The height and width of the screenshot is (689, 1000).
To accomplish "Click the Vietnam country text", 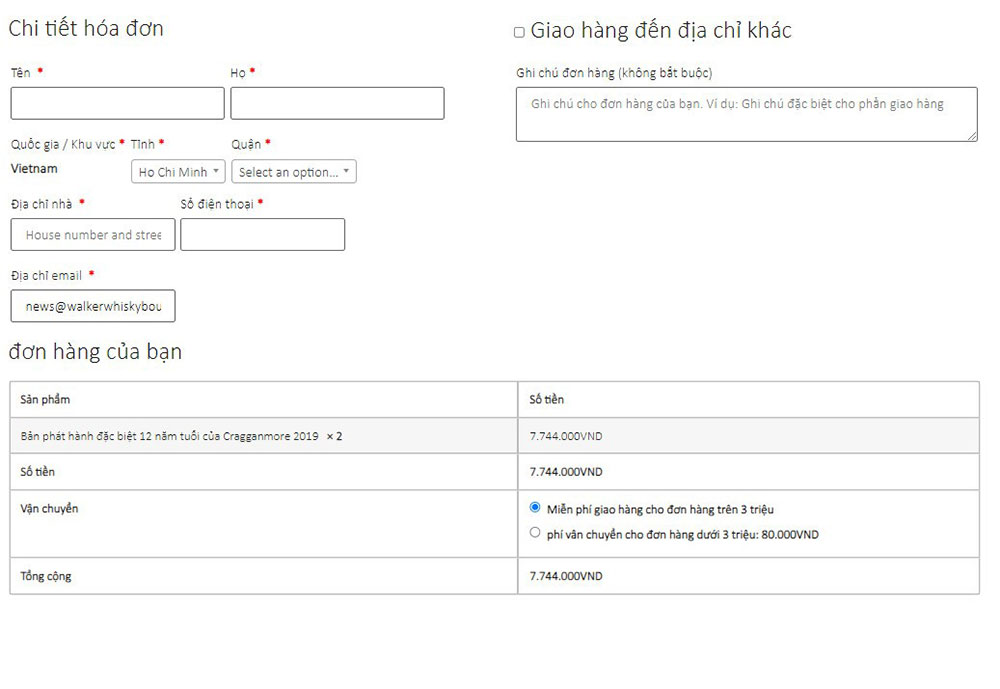I will pos(34,169).
